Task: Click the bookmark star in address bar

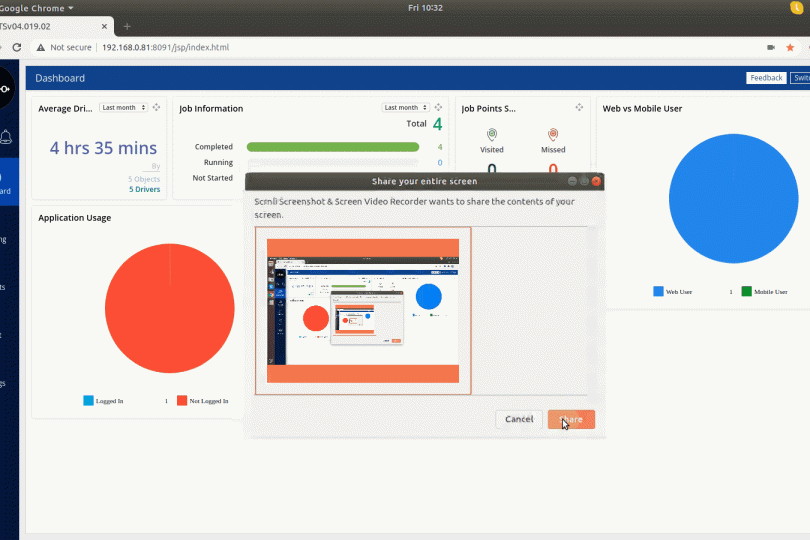Action: [790, 47]
